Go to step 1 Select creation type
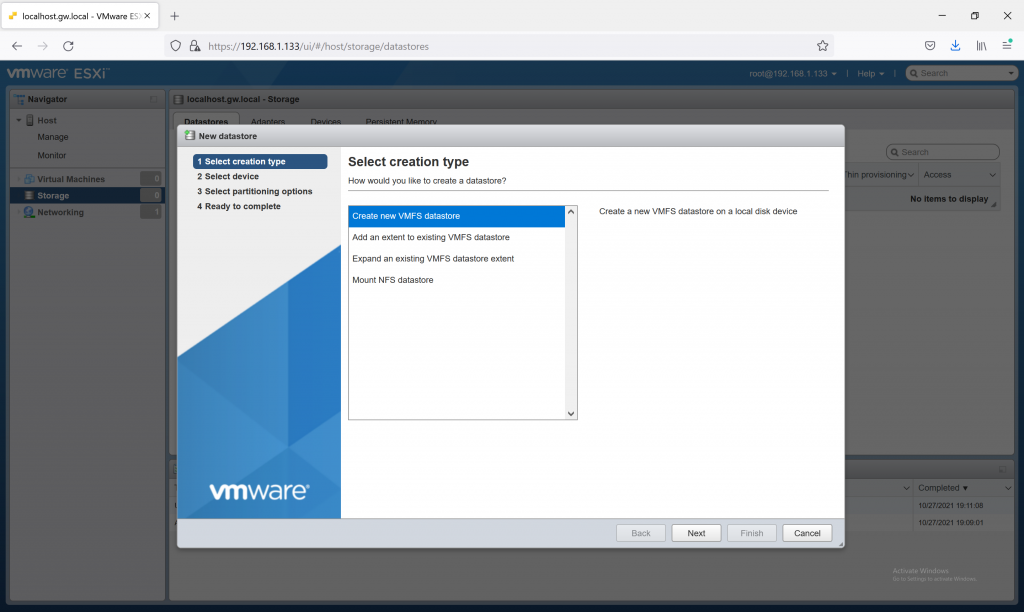 click(x=260, y=161)
